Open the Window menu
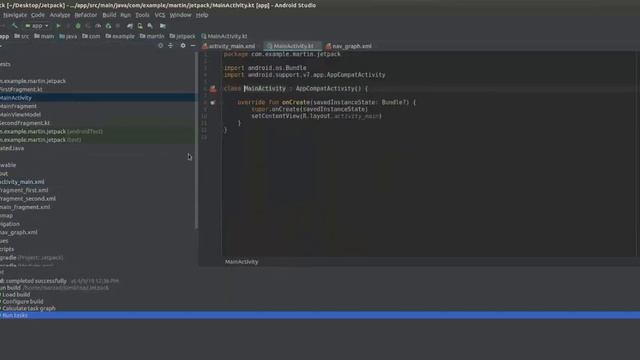Screen dimensions: 640x360 pos(180,15)
